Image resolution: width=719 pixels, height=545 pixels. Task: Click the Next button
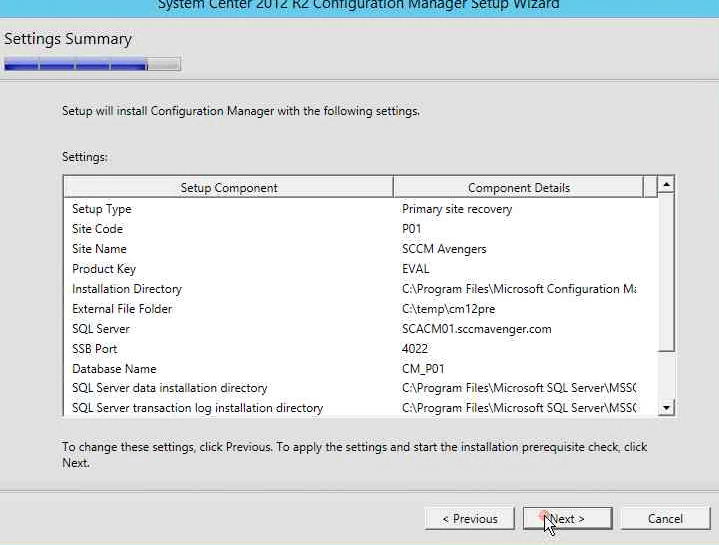coord(568,518)
